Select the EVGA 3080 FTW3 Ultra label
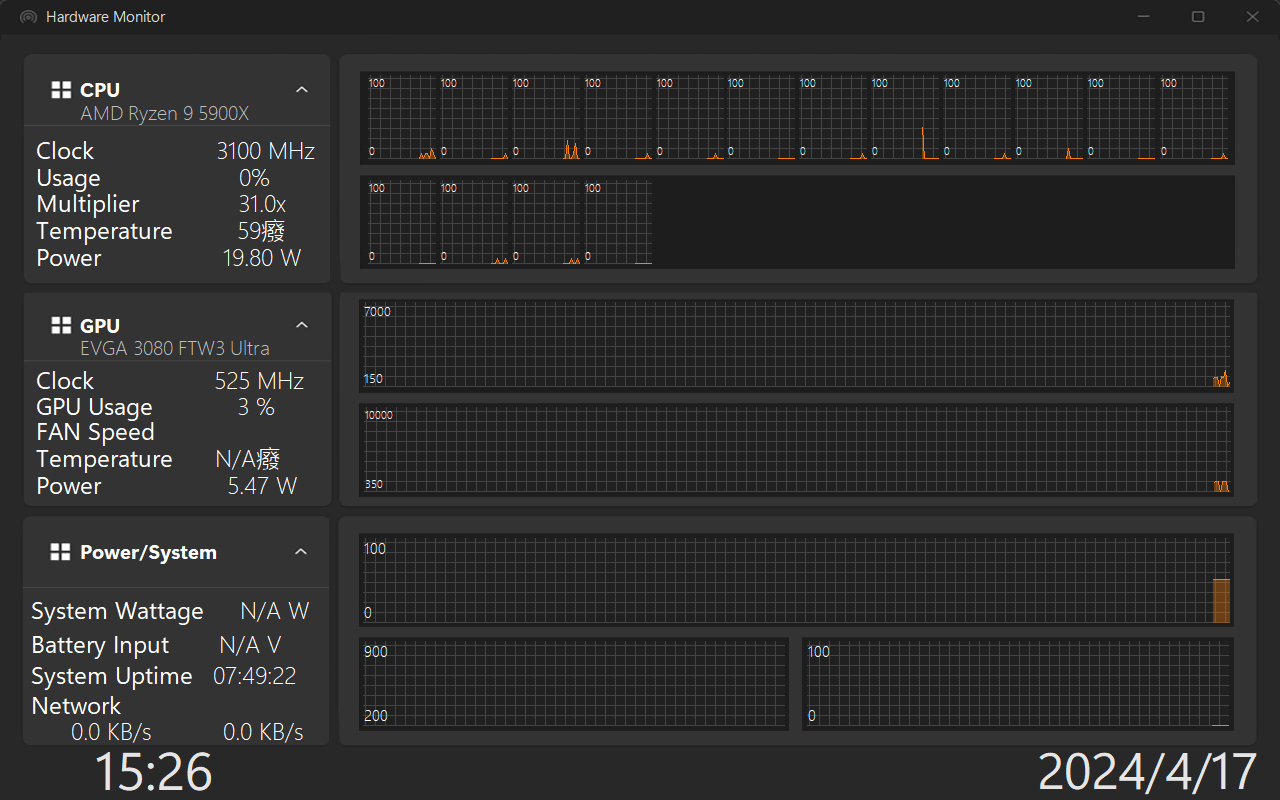1280x800 pixels. 174,349
